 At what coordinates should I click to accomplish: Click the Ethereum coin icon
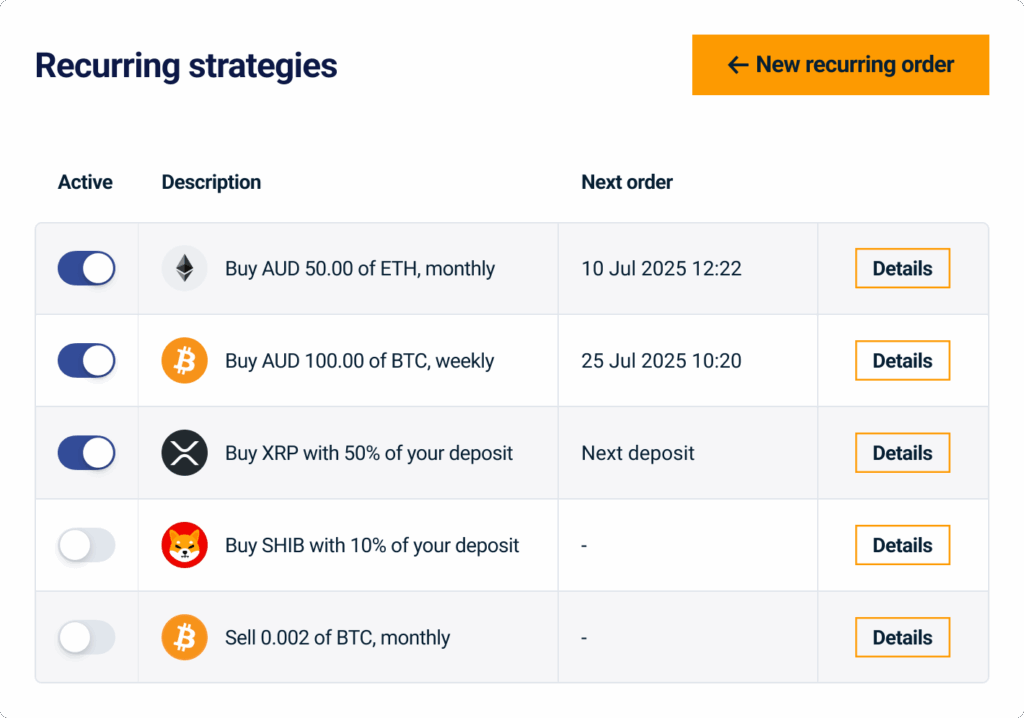point(184,268)
